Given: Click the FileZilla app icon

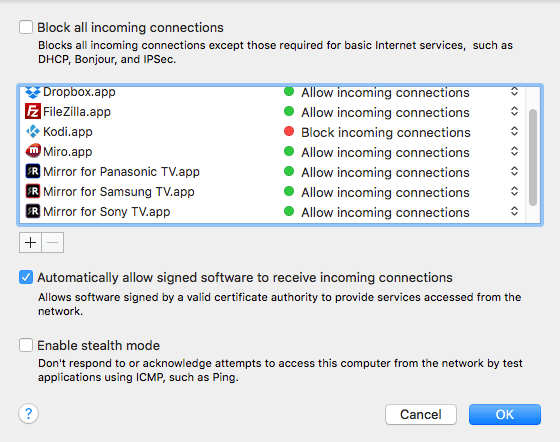Looking at the screenshot, I should point(33,111).
